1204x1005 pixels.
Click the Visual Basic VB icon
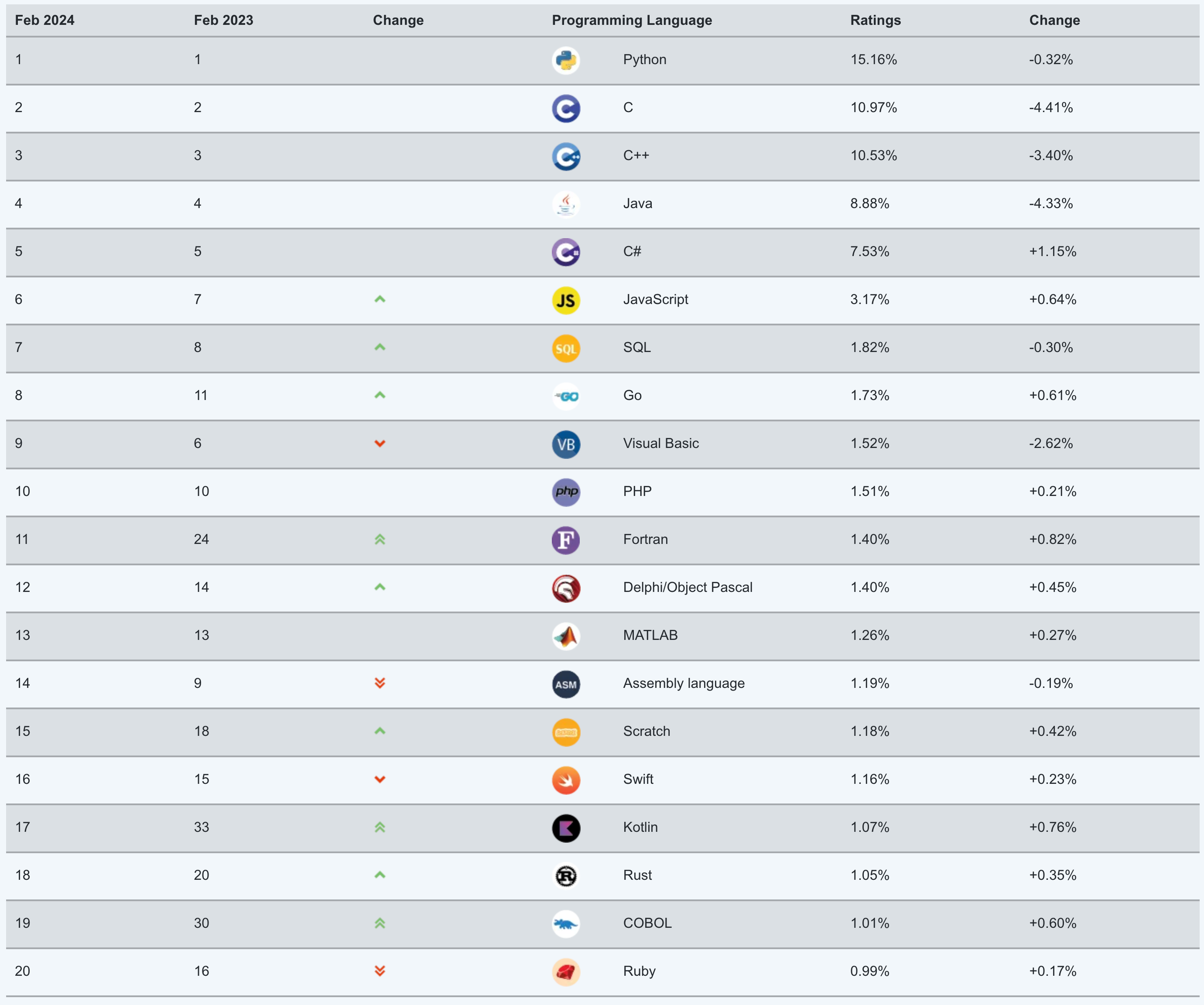tap(566, 444)
